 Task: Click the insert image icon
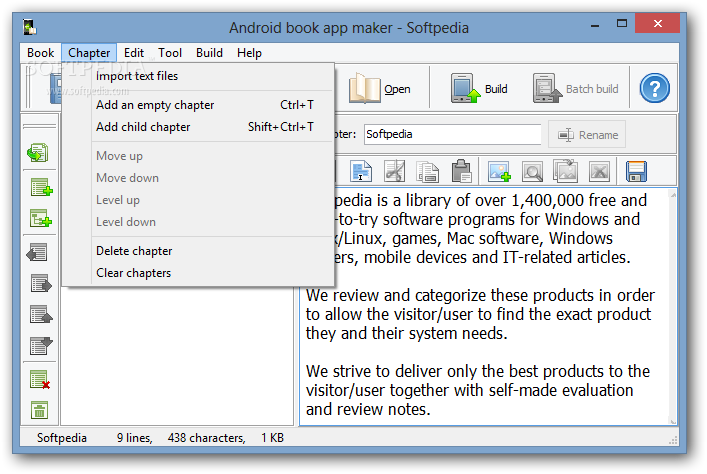pyautogui.click(x=499, y=171)
